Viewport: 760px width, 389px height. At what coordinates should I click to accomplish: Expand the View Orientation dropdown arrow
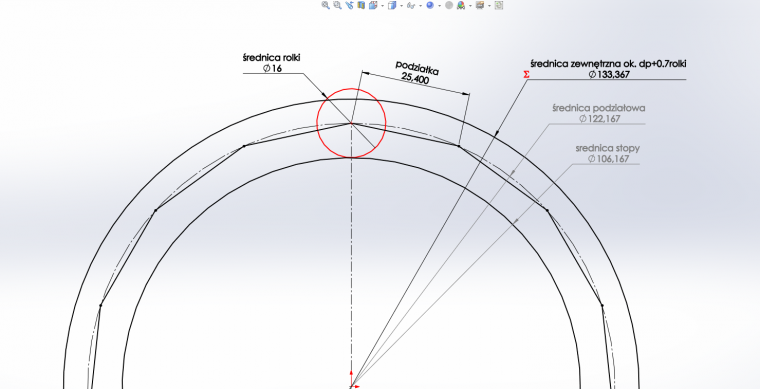coord(382,6)
